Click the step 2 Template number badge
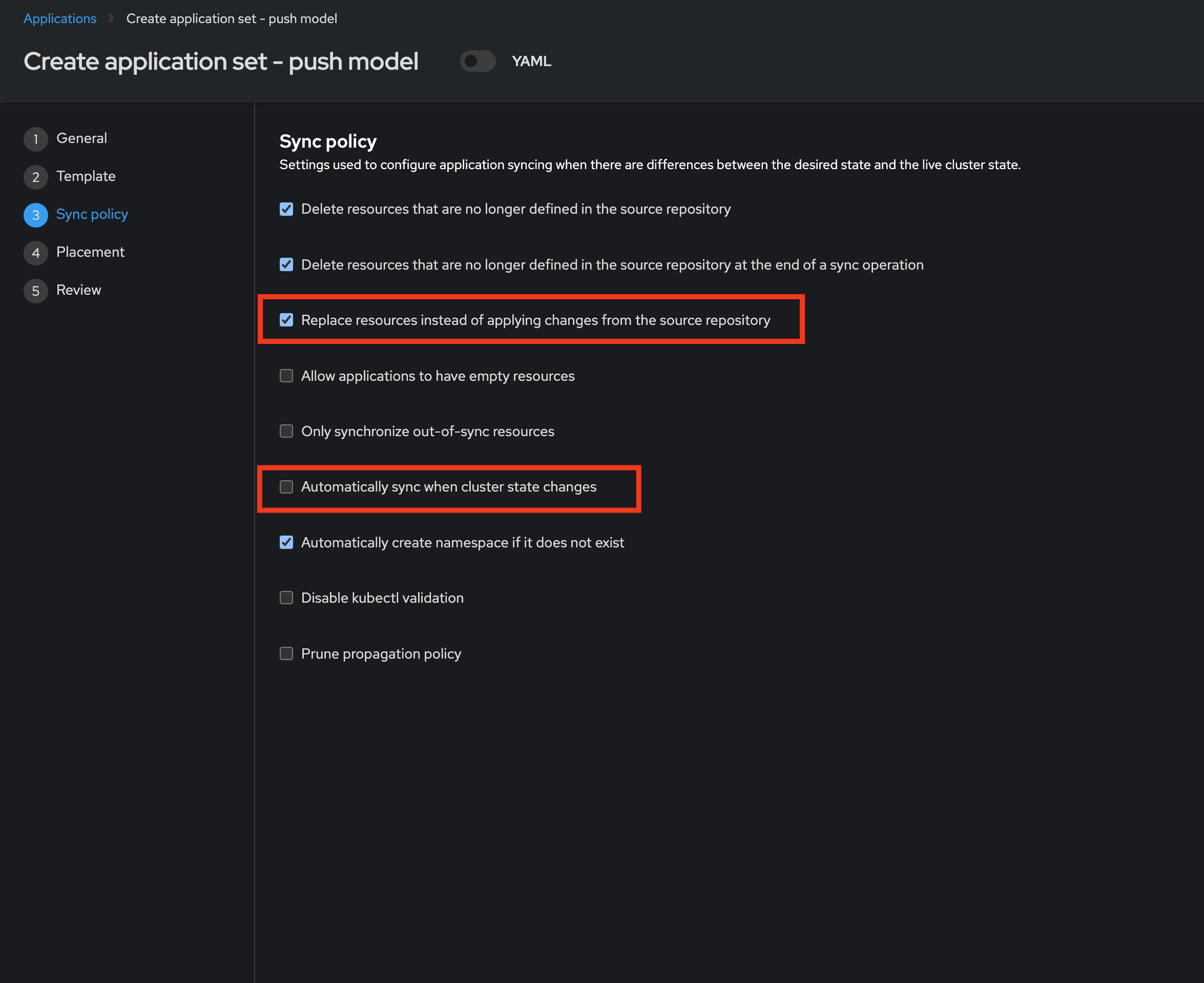The width and height of the screenshot is (1204, 983). 36,177
